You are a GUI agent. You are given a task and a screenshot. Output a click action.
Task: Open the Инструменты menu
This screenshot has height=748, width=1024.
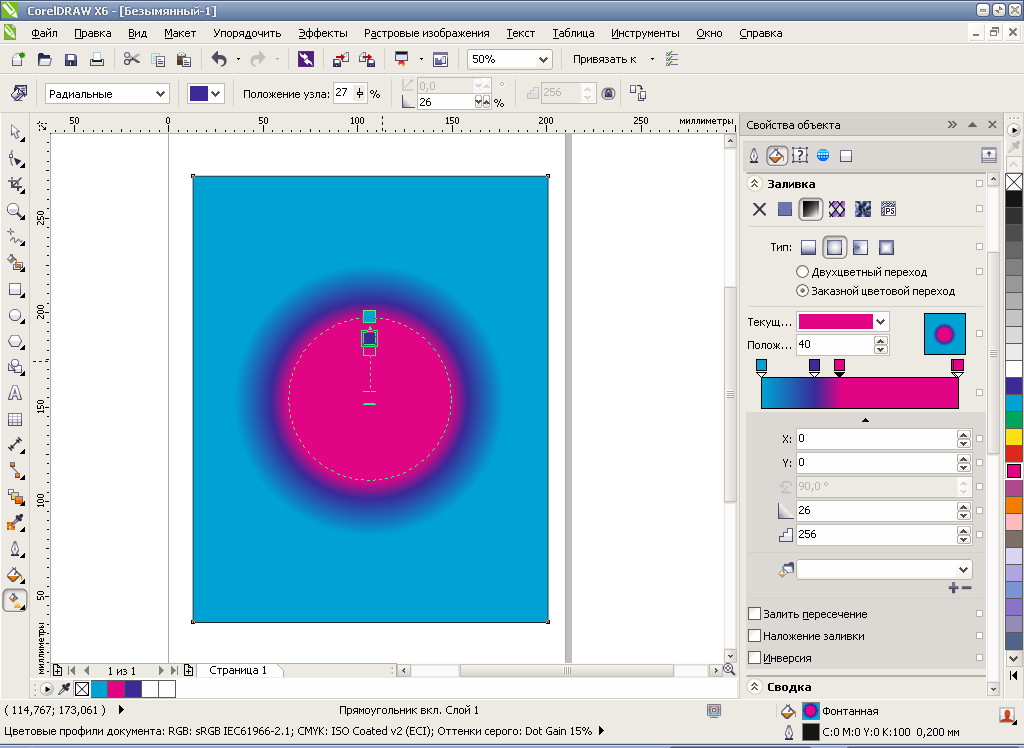[646, 33]
